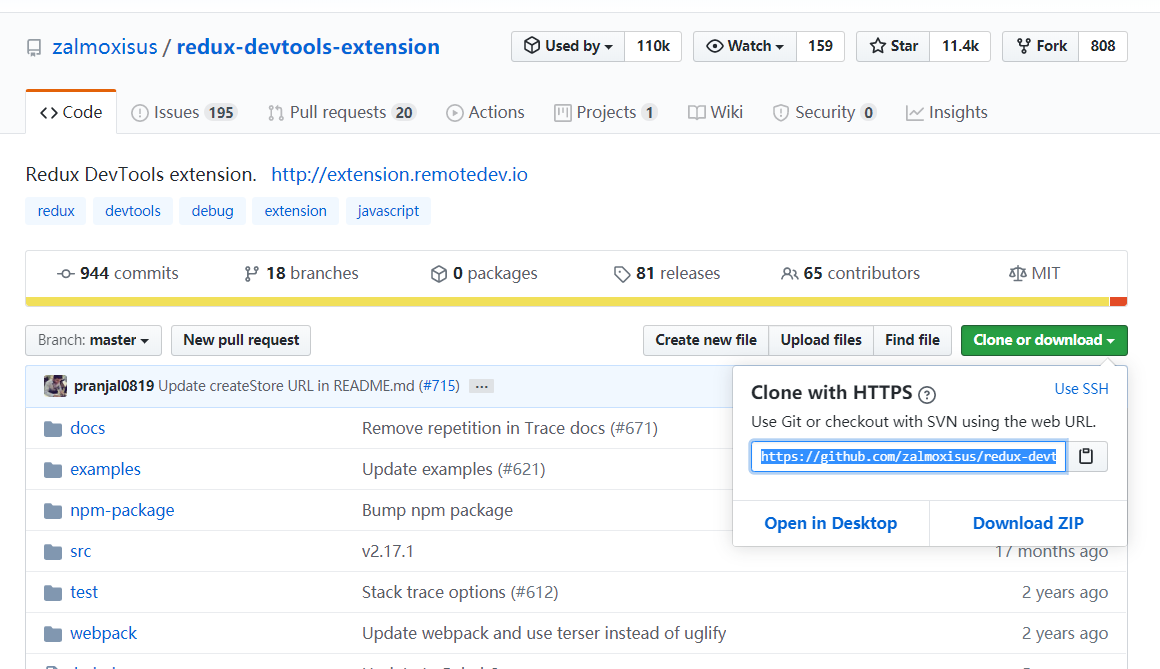Click pranjal0819's avatar thumbnail
The width and height of the screenshot is (1160, 669).
[x=56, y=386]
